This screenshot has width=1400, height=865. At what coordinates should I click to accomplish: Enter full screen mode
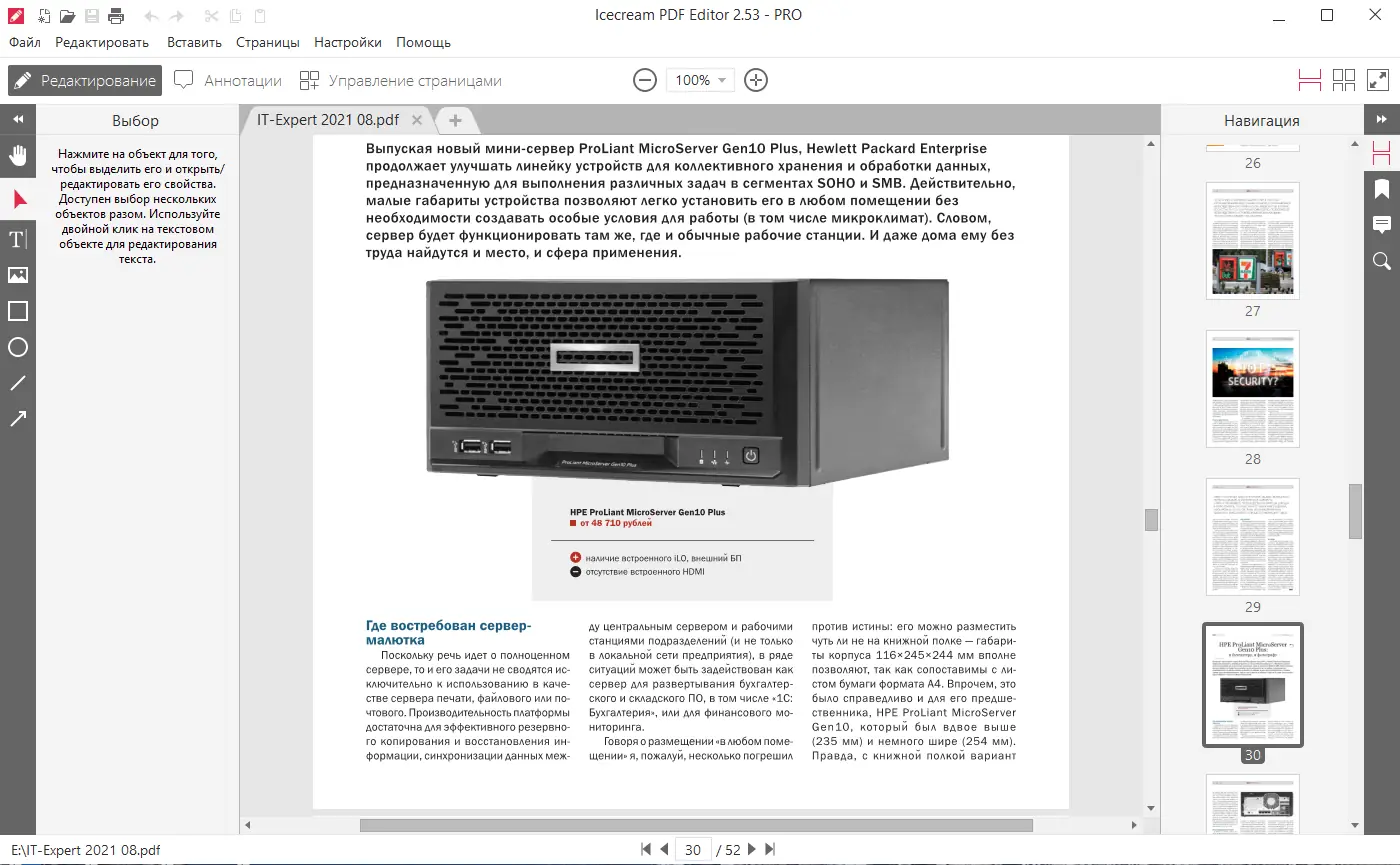(1378, 81)
